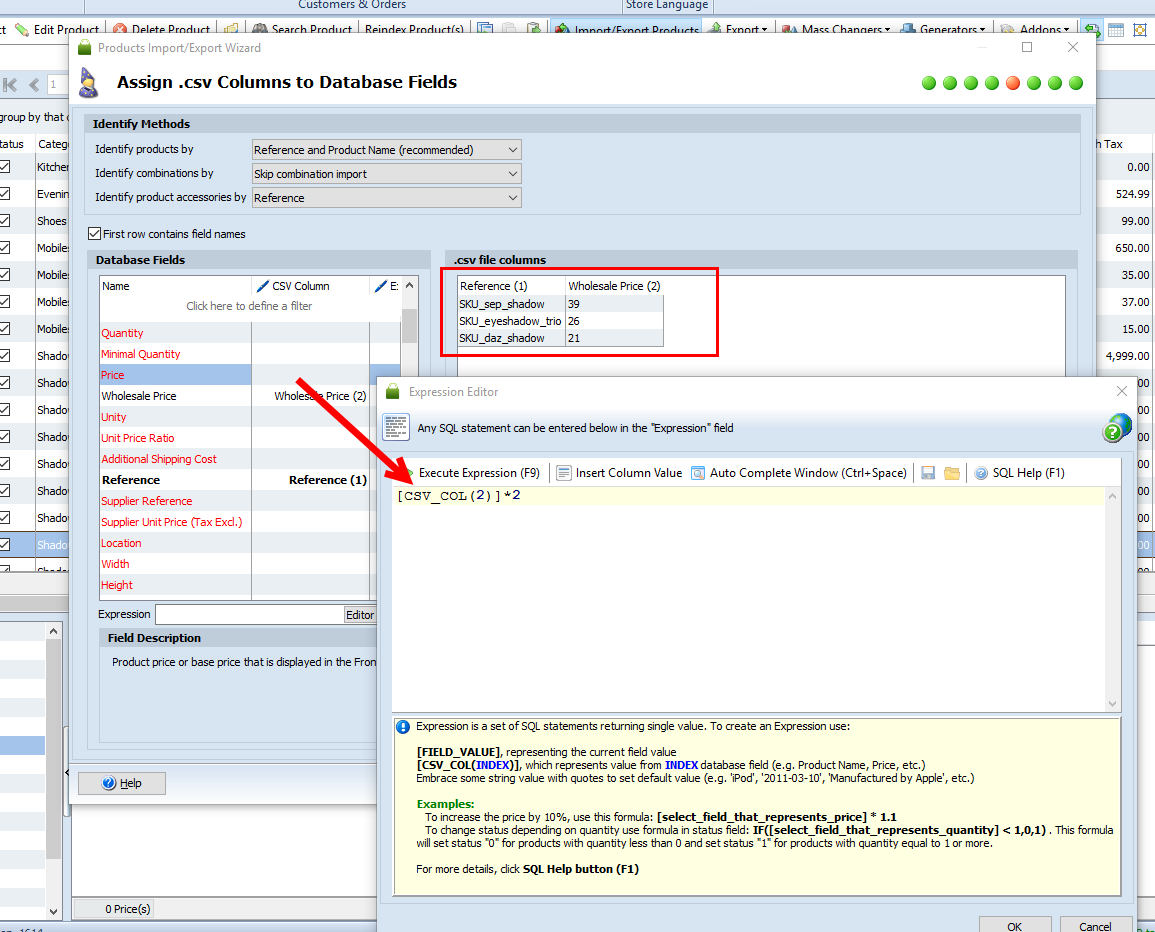Click the SQL statement sheet icon in the editor header
The height and width of the screenshot is (932, 1155).
[396, 427]
